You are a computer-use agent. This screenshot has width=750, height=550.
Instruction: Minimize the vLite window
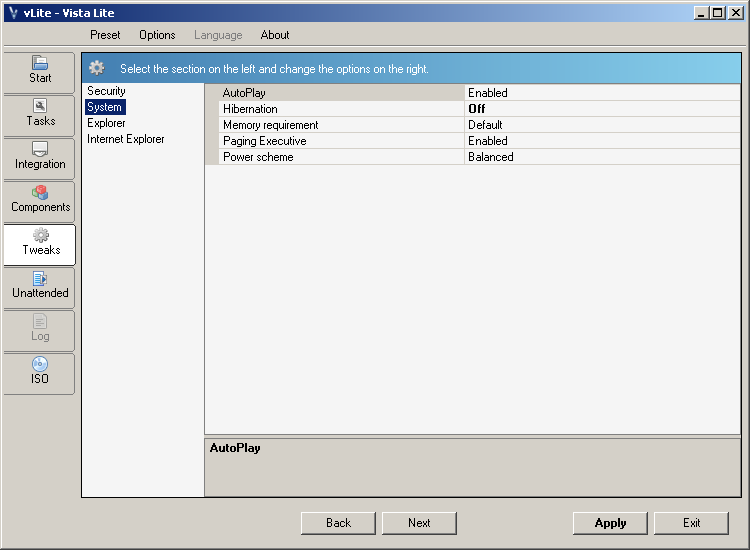coord(701,13)
